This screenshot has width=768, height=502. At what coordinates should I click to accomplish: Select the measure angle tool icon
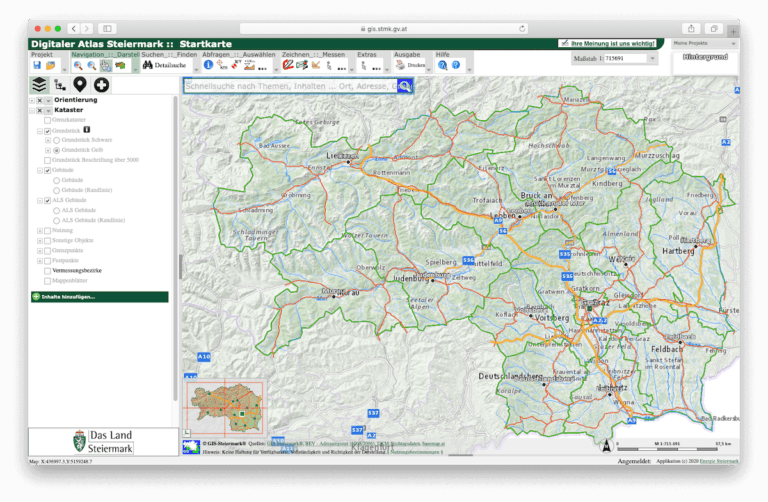pyautogui.click(x=316, y=65)
